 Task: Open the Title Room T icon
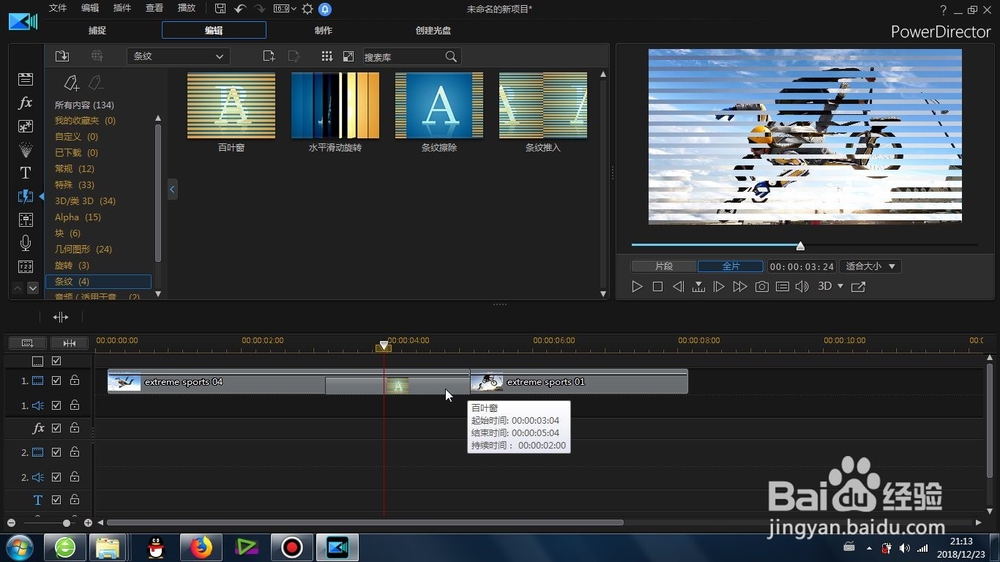pos(26,173)
